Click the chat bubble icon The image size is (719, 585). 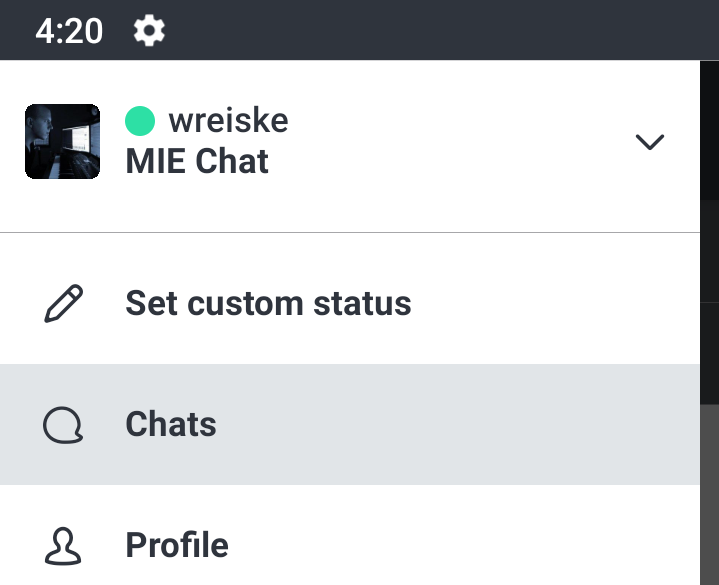tap(63, 425)
